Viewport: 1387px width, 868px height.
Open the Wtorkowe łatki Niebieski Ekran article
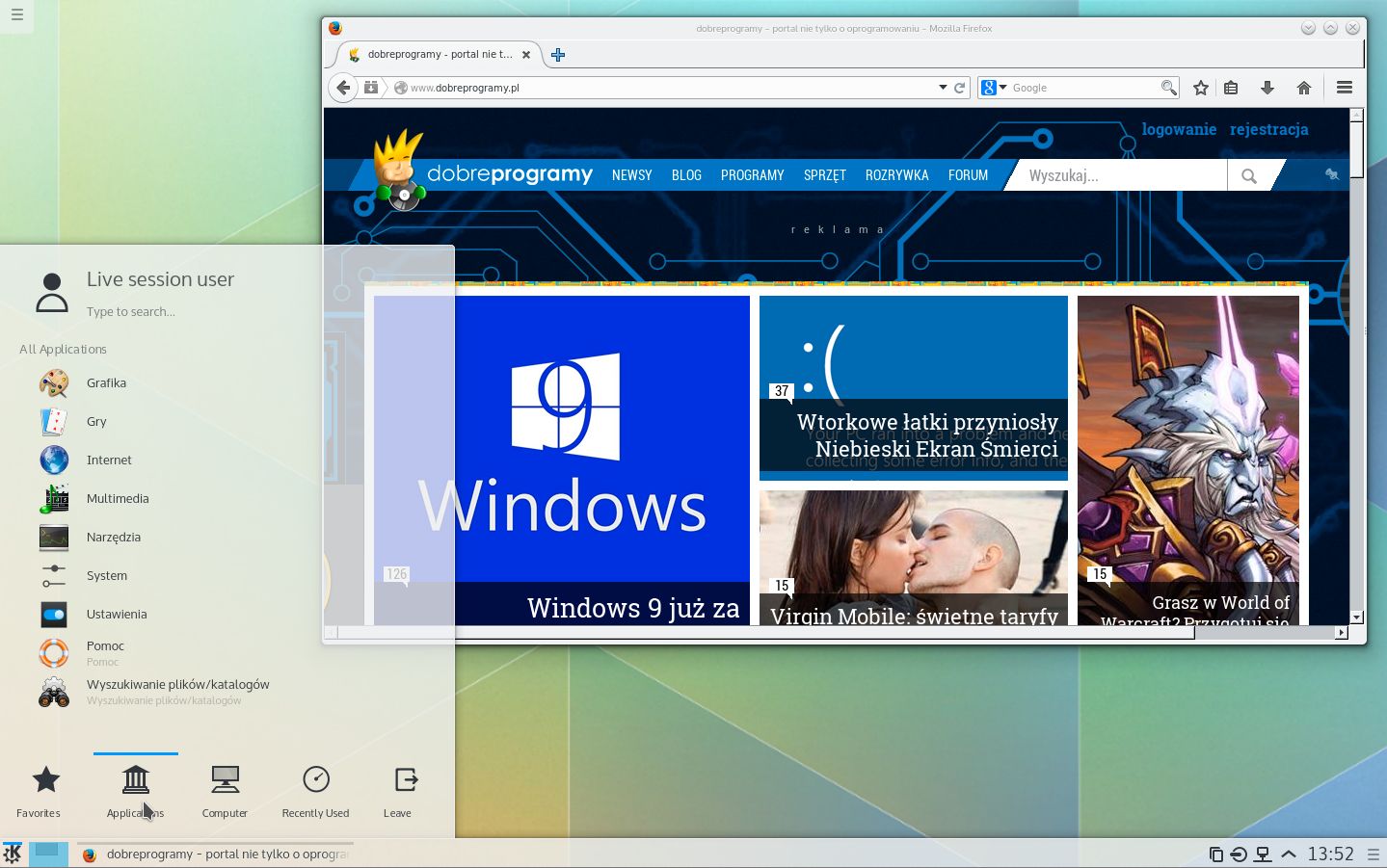[x=914, y=388]
